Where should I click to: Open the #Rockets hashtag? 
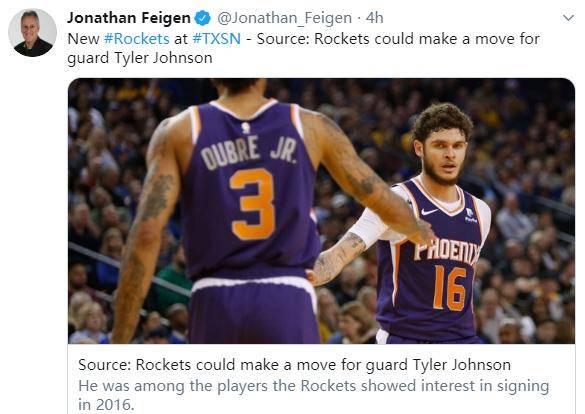[x=137, y=39]
